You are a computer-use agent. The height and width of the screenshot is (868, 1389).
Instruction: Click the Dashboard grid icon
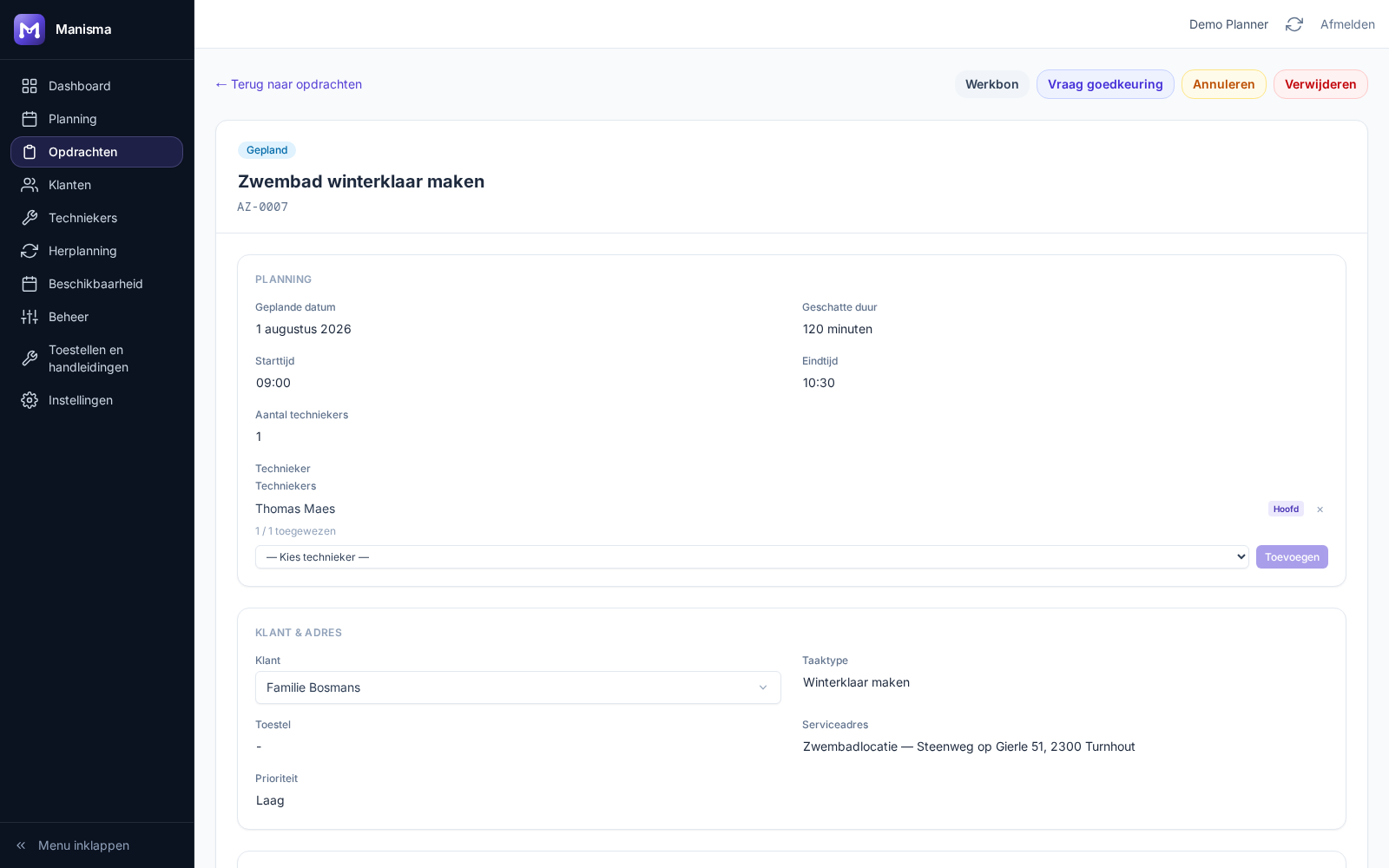click(30, 86)
